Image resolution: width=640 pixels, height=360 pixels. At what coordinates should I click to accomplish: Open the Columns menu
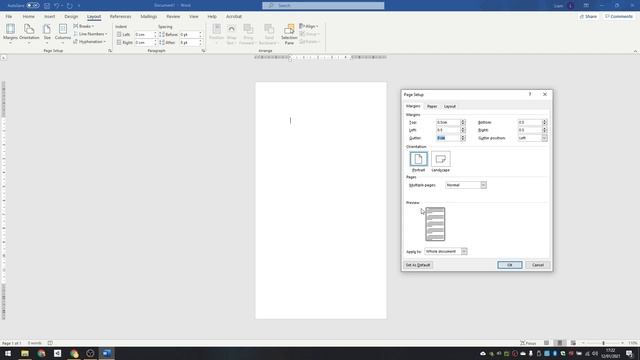[63, 33]
